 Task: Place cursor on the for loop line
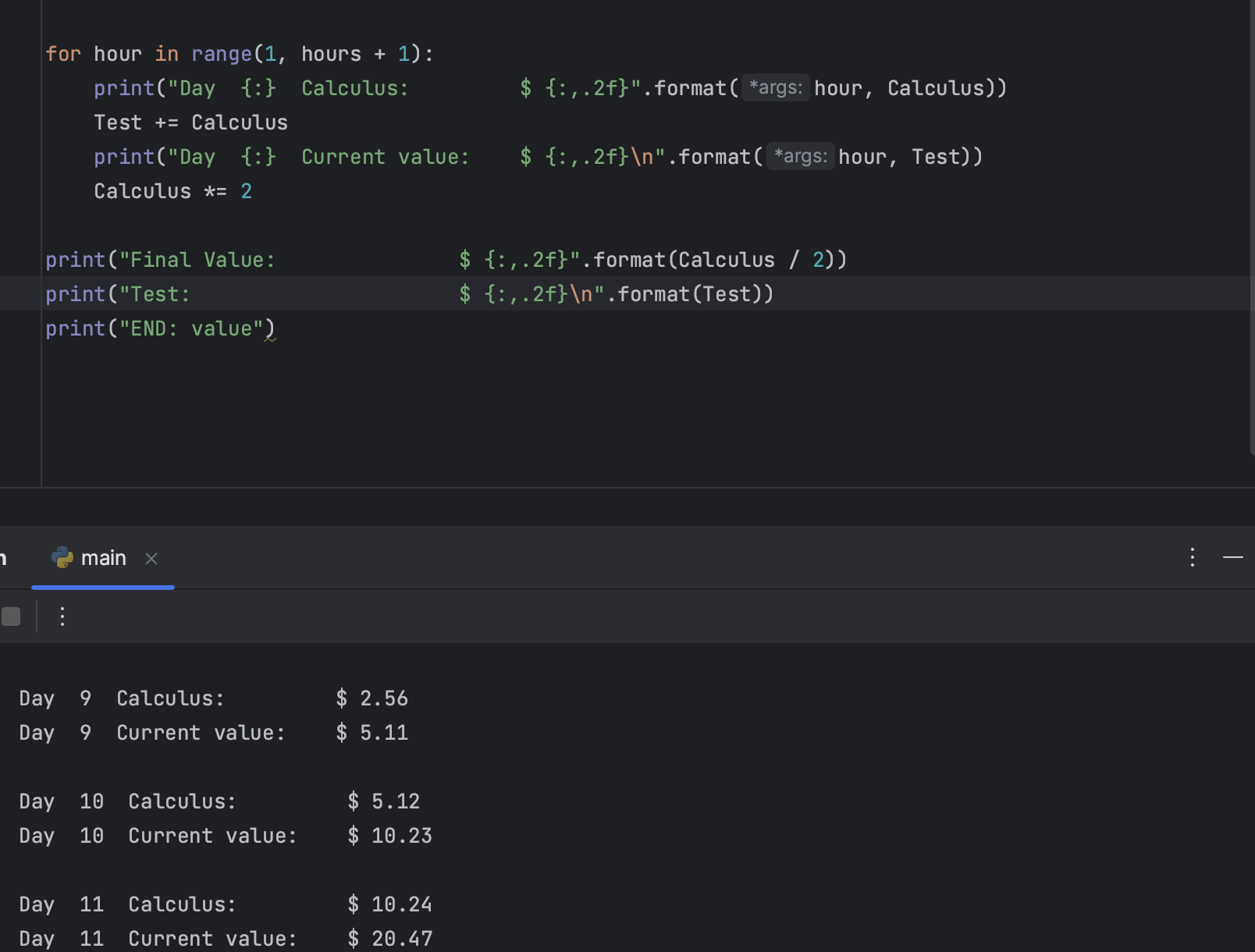pos(234,53)
